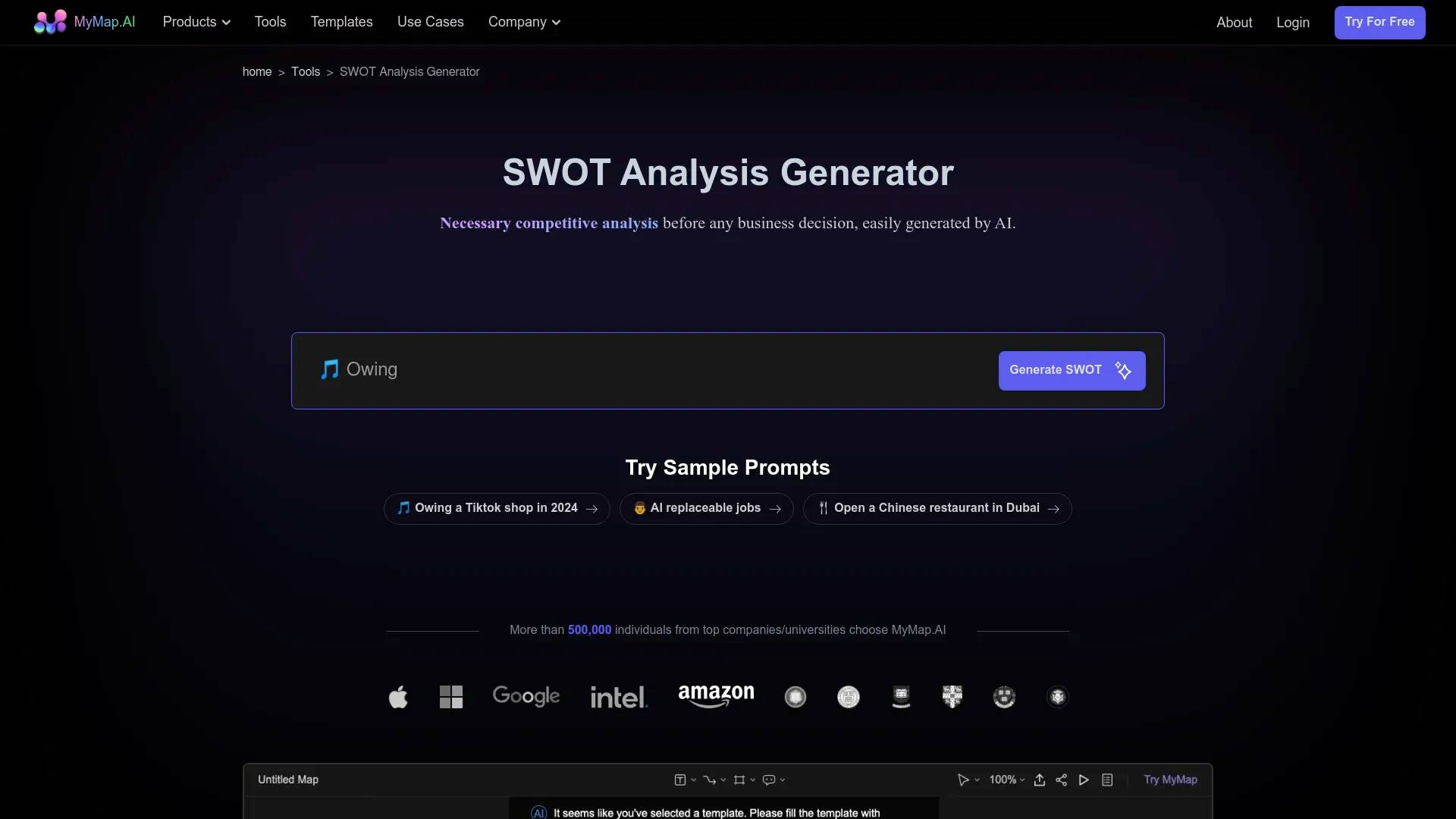Viewport: 1456px width, 819px height.
Task: Click the Play/Present icon in toolbar
Action: point(1083,779)
